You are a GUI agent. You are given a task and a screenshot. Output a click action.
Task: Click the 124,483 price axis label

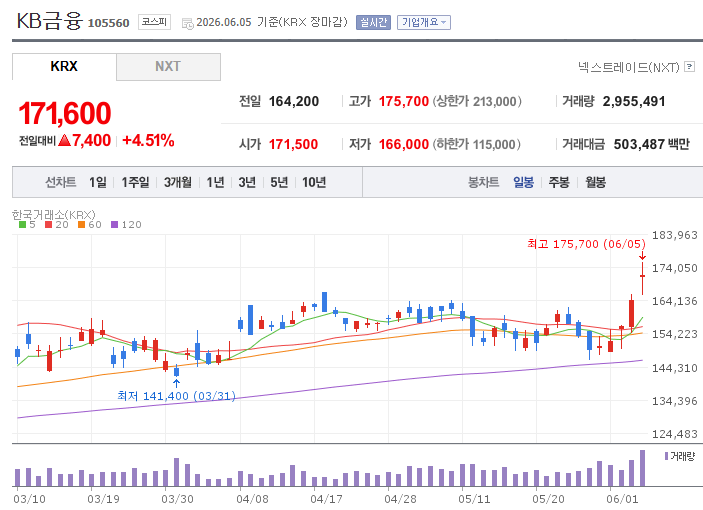coord(675,434)
